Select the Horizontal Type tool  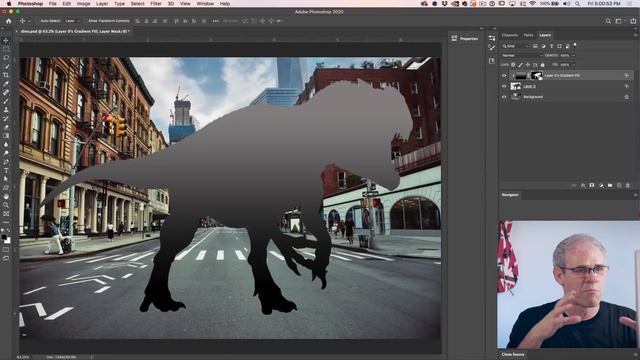(x=6, y=171)
